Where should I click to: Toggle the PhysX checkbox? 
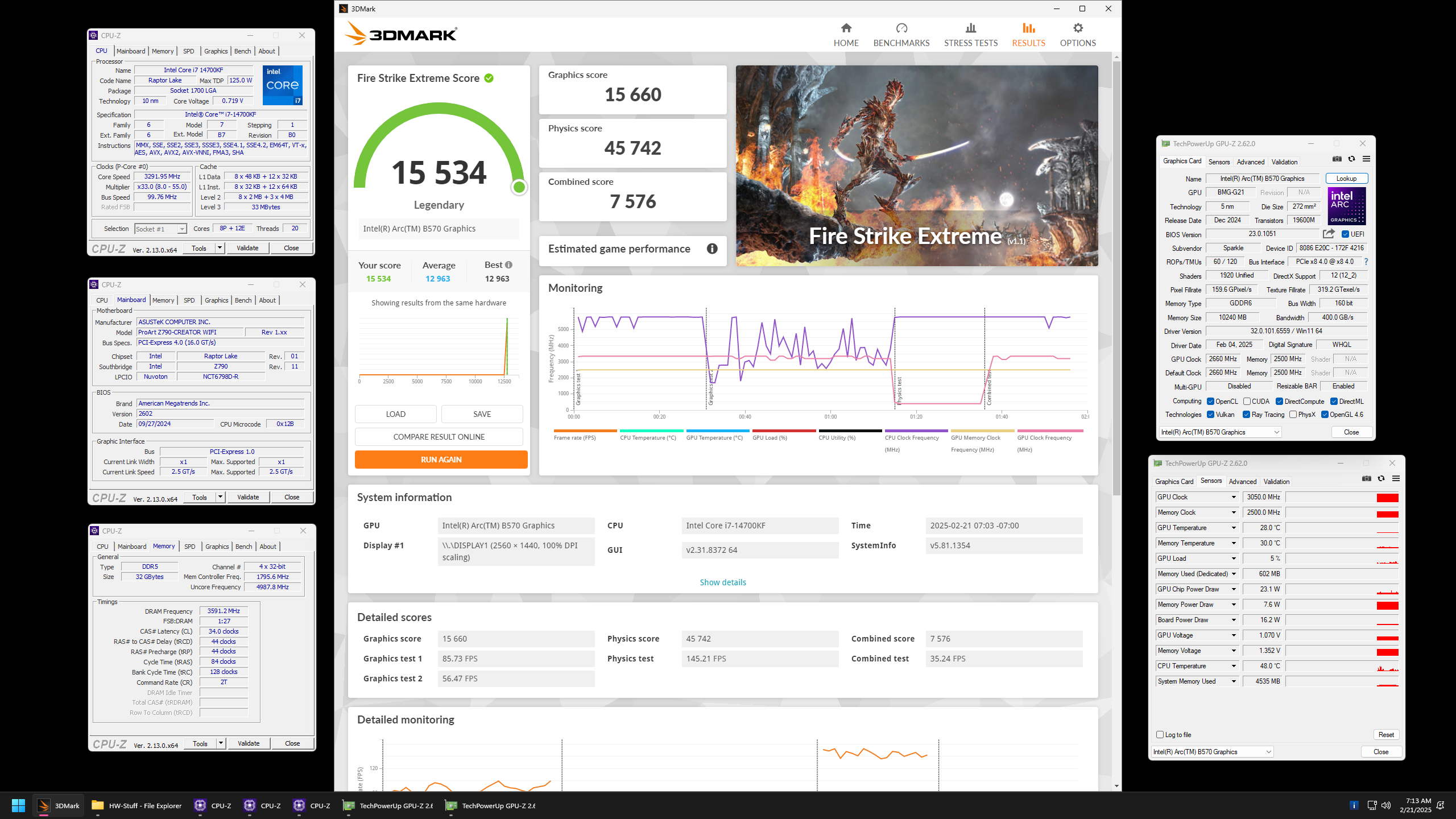tap(1293, 414)
